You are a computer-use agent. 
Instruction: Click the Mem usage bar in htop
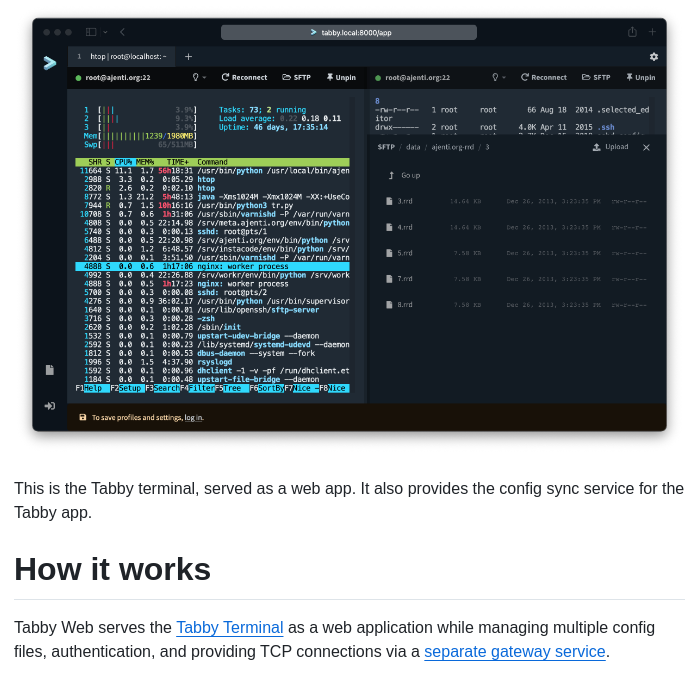coord(140,136)
